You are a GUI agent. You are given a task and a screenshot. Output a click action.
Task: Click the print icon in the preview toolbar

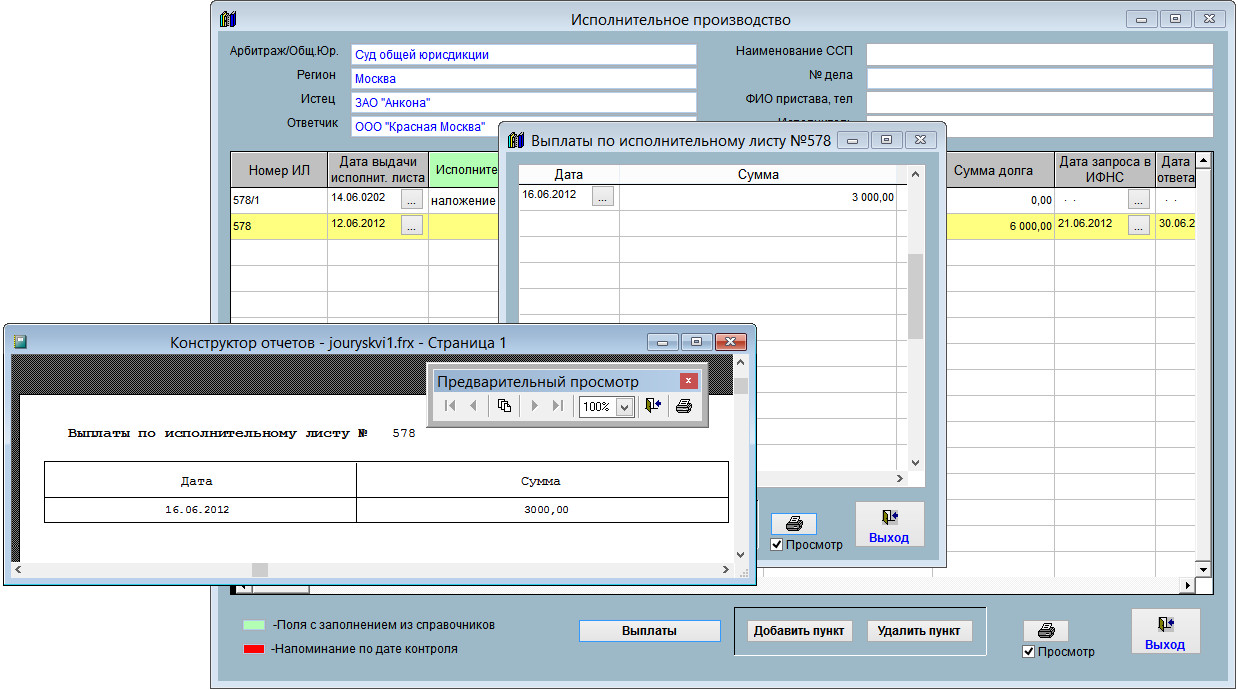684,406
